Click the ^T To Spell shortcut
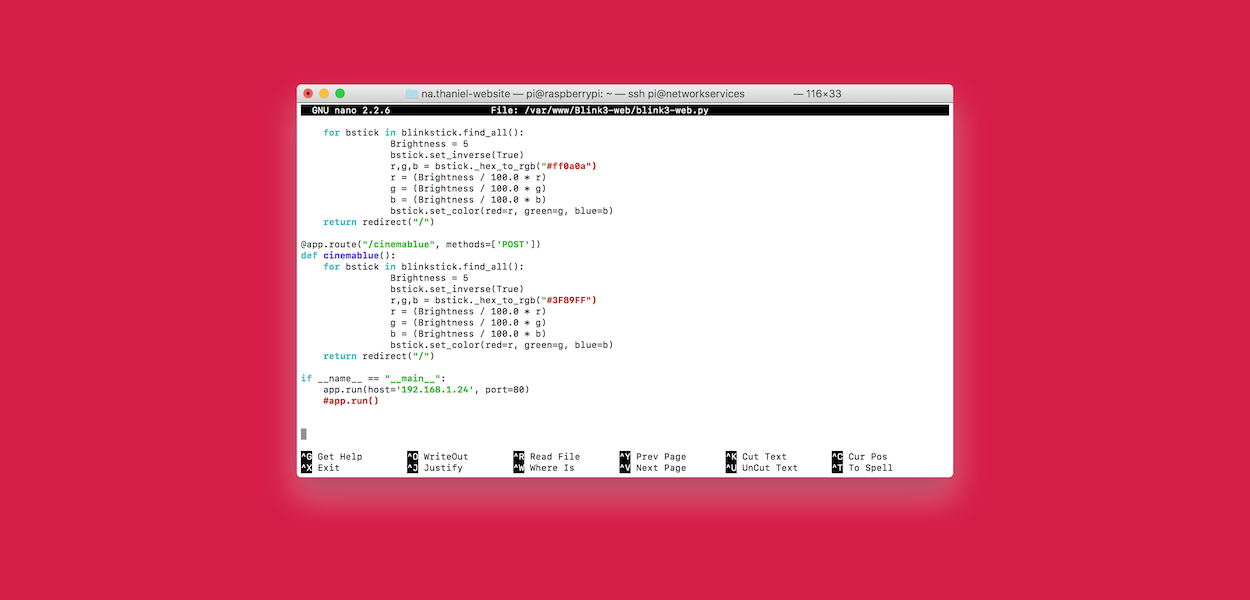Viewport: 1250px width, 600px height. (862, 468)
